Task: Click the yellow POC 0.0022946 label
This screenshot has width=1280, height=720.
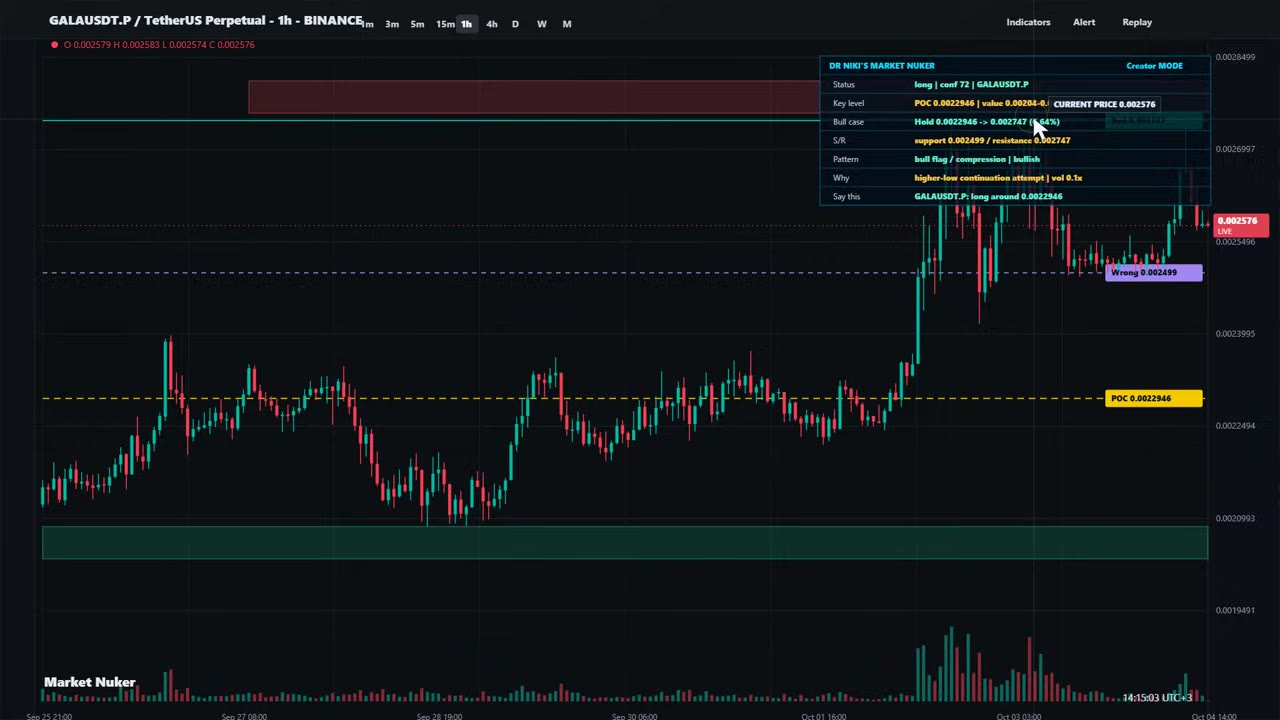Action: tap(1154, 399)
